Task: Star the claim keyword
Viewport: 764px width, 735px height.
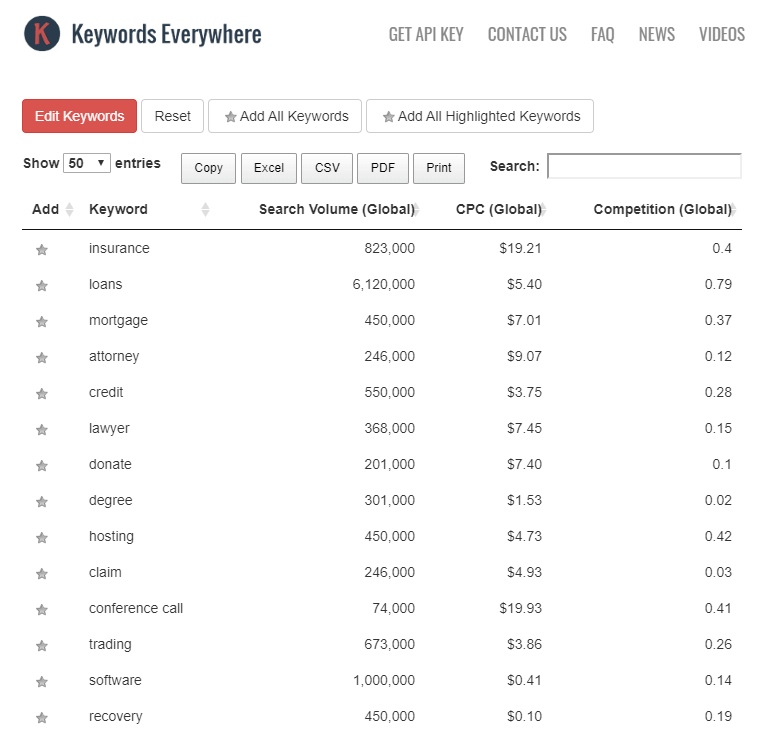Action: click(x=42, y=574)
